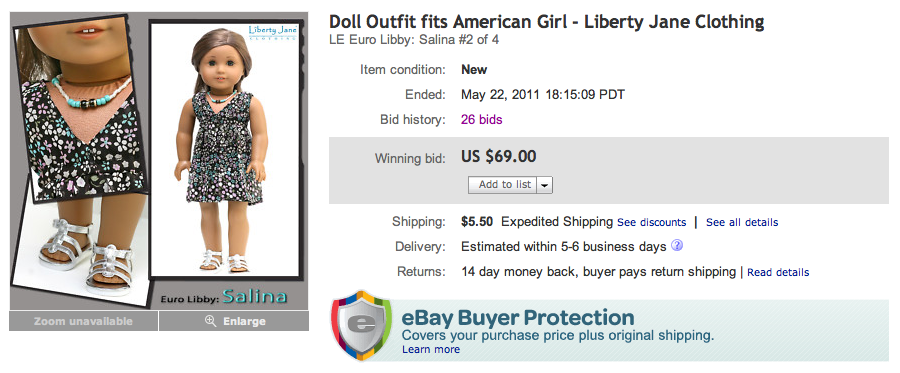Click the magnifier icon next to Enlarge
Viewport: 900px width, 373px height.
click(210, 321)
